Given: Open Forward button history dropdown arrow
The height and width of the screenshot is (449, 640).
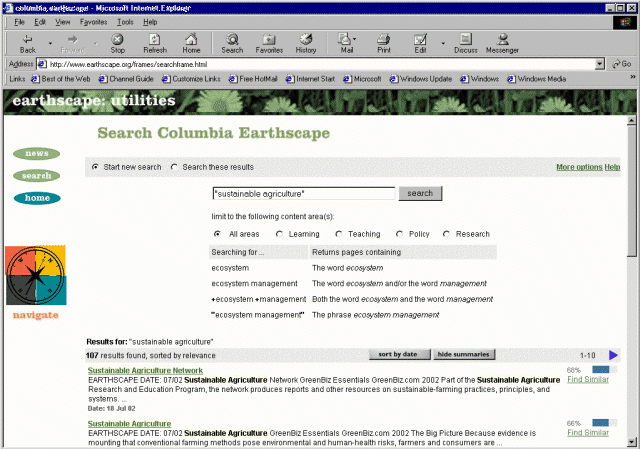Looking at the screenshot, I should click(x=96, y=43).
